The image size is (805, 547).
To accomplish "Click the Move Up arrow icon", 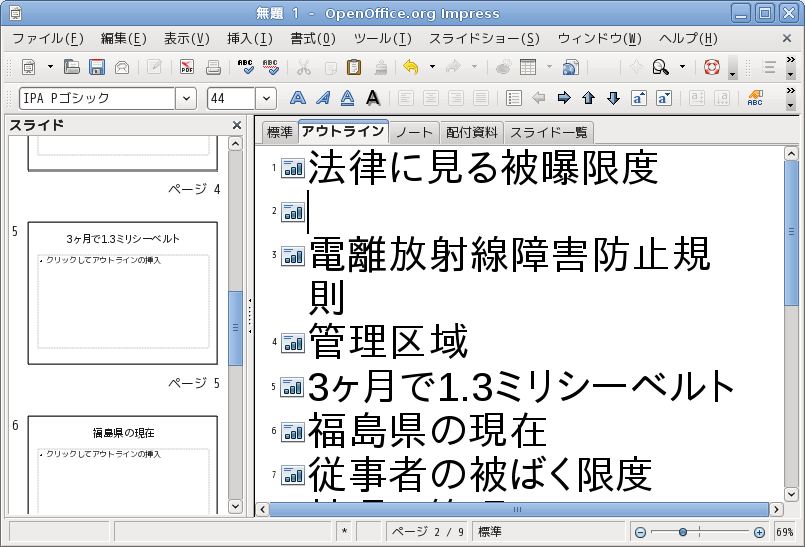I will 588,98.
